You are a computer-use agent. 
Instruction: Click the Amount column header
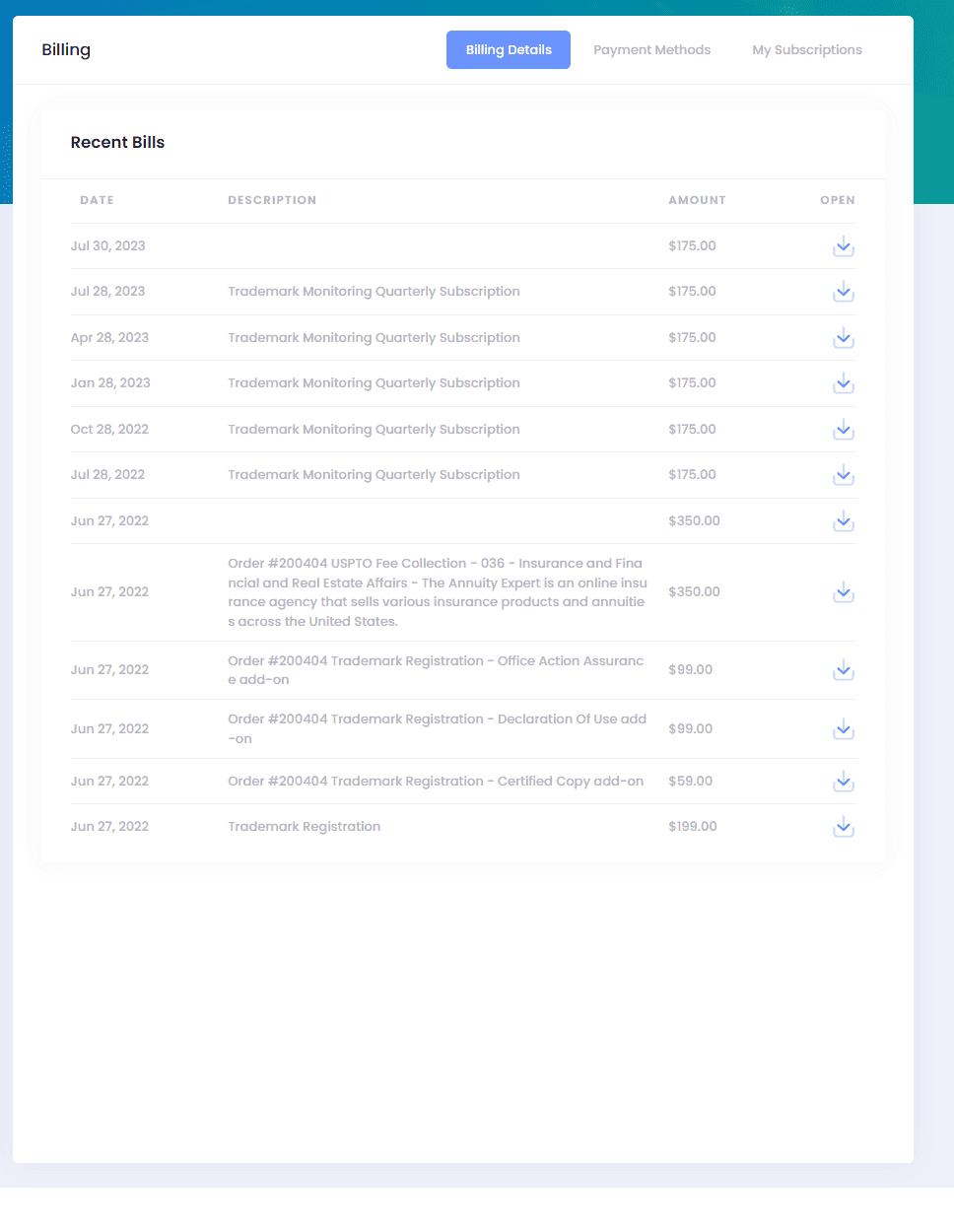[697, 200]
